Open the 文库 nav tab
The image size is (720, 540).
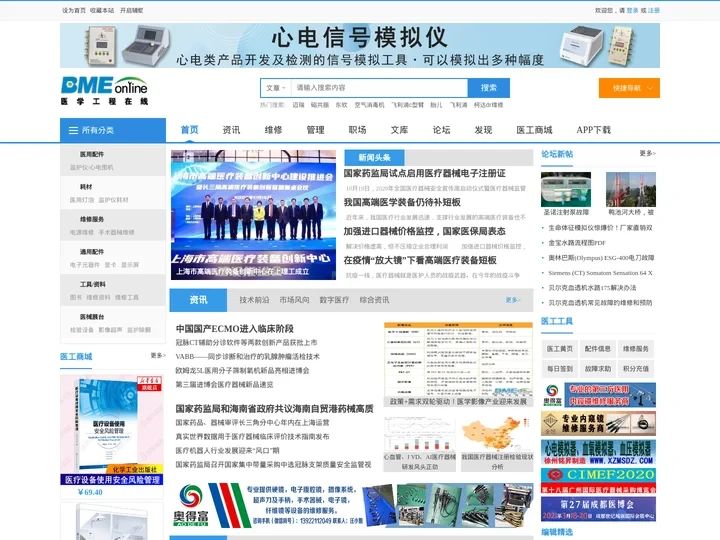click(x=399, y=130)
